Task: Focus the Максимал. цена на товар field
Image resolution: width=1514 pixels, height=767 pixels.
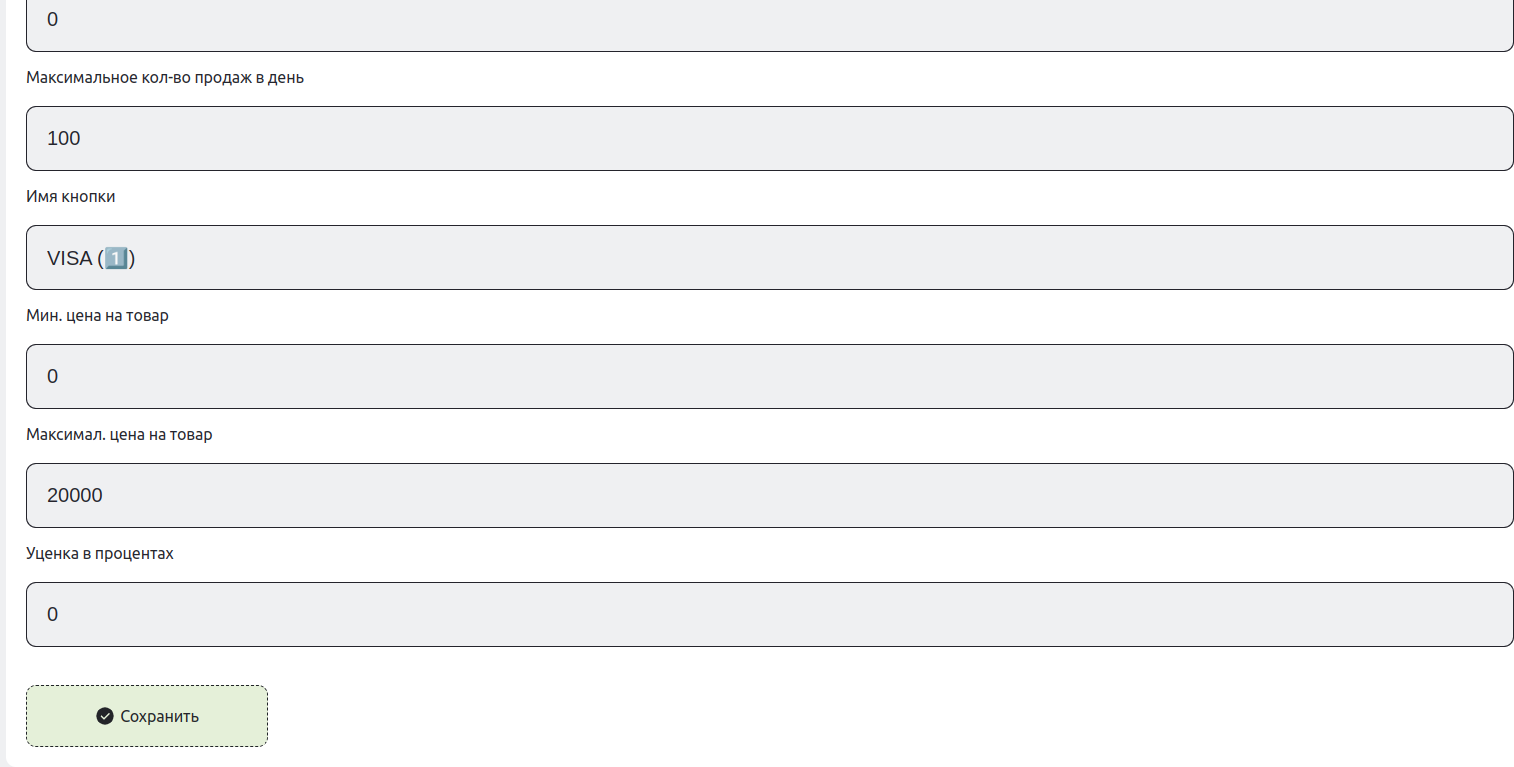Action: 769,495
